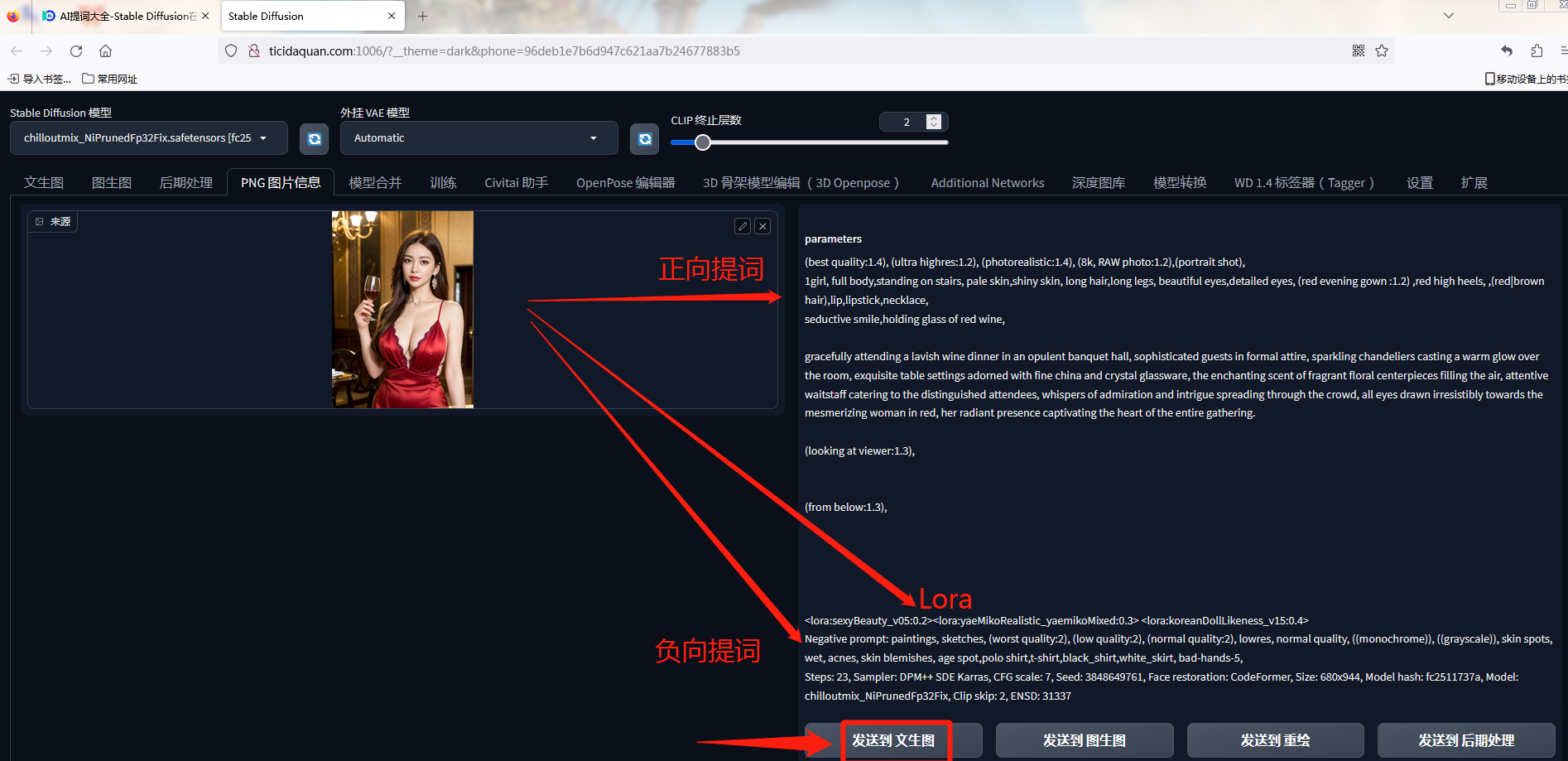This screenshot has height=761, width=1568.
Task: Bookmark this page with star icon
Action: [1381, 51]
